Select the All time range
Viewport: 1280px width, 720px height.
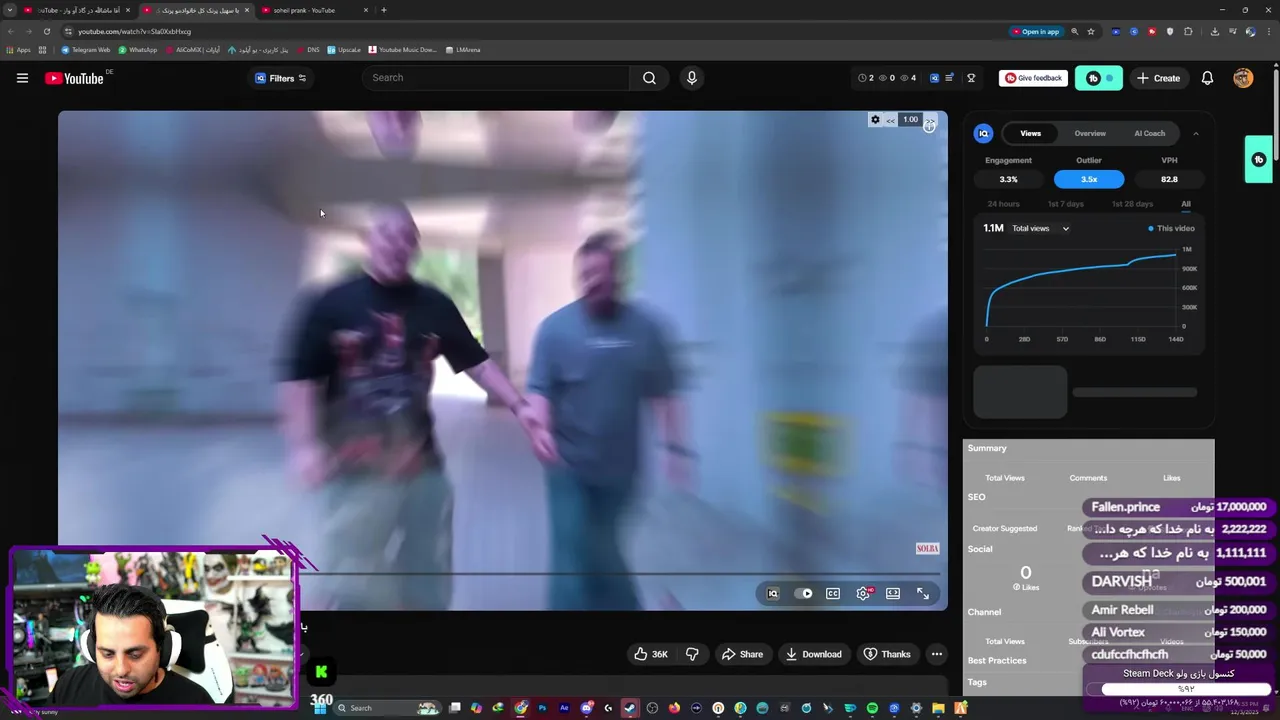click(x=1185, y=204)
